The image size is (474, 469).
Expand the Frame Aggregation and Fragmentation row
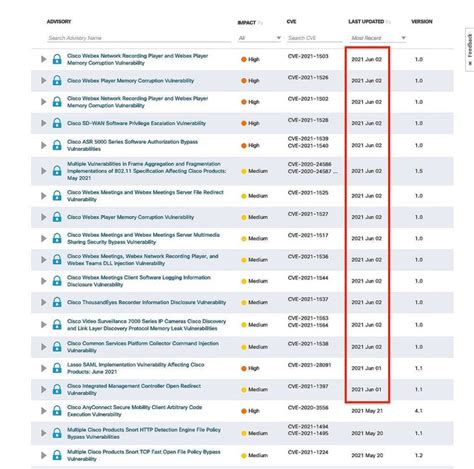pos(43,171)
